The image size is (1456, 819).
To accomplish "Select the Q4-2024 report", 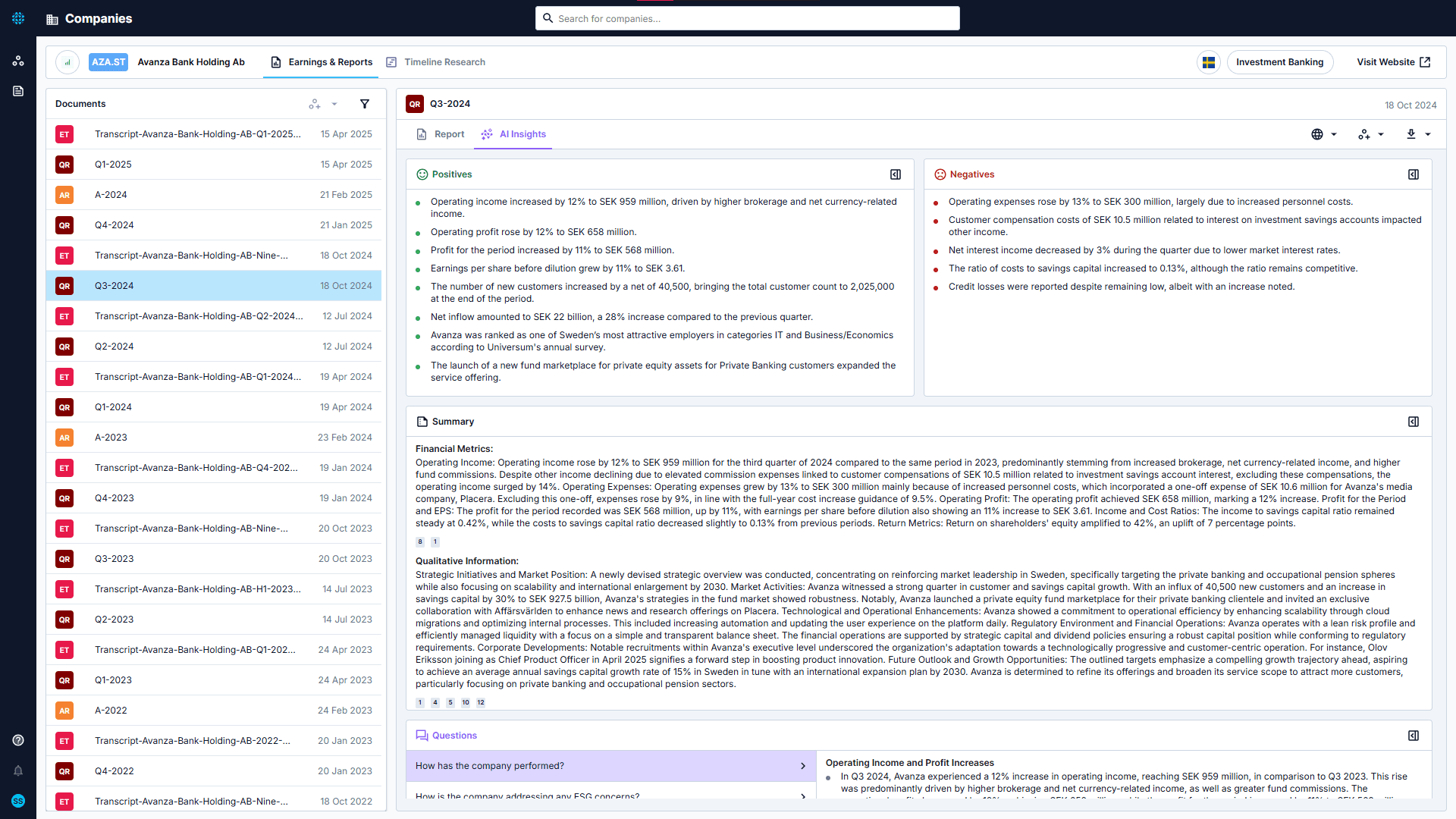I will click(214, 225).
